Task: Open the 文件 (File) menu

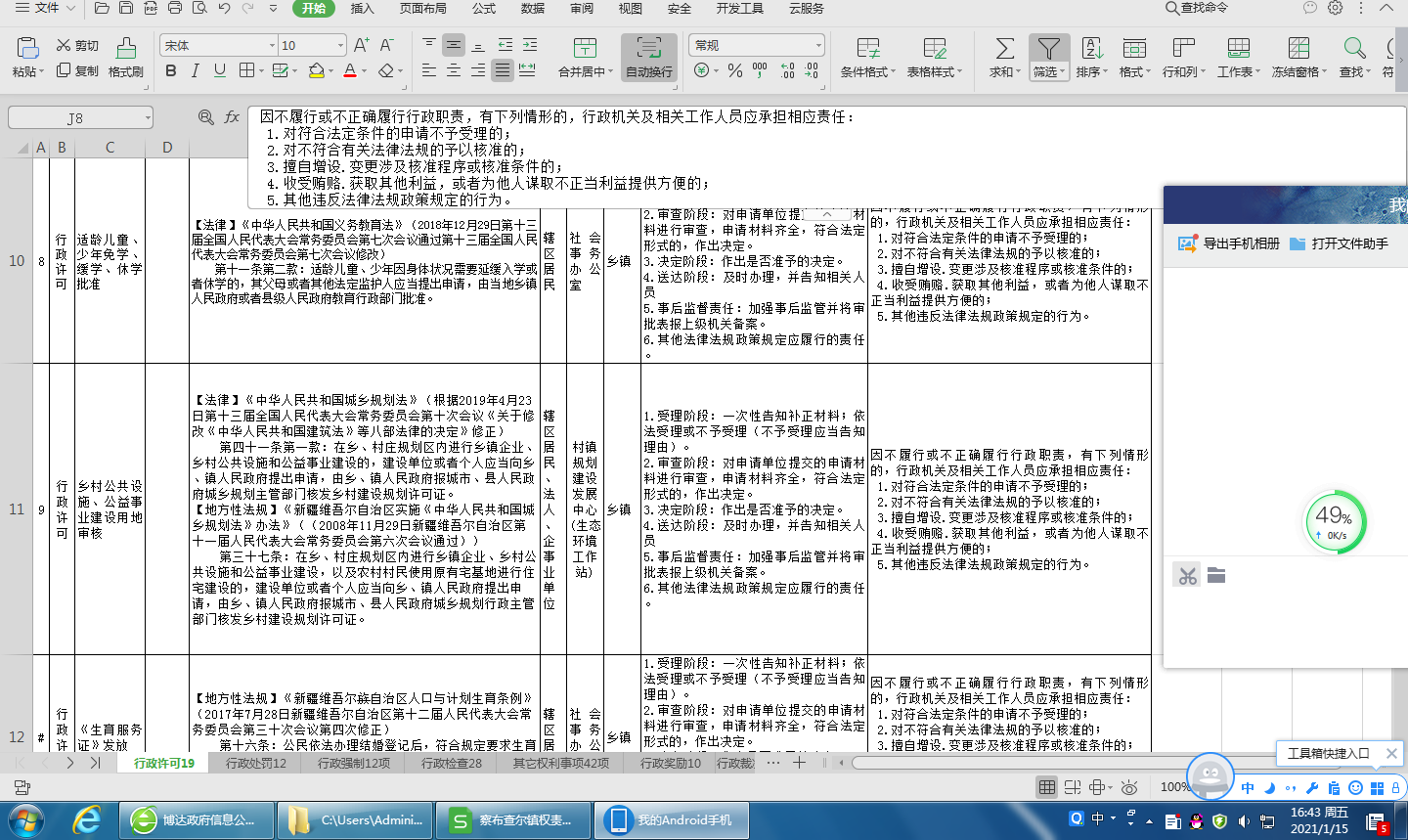Action: [x=47, y=8]
